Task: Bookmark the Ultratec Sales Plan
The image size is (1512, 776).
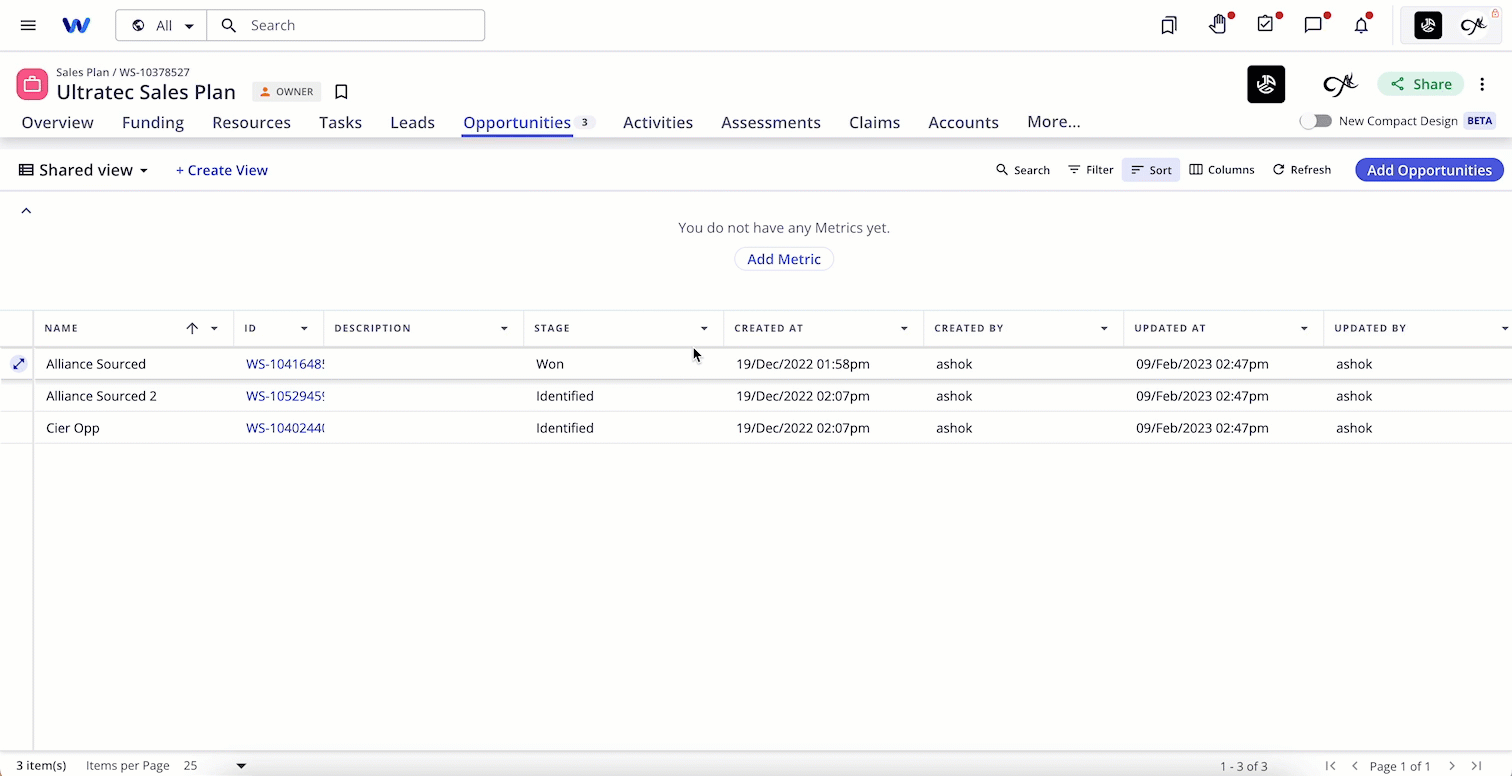Action: pyautogui.click(x=341, y=92)
